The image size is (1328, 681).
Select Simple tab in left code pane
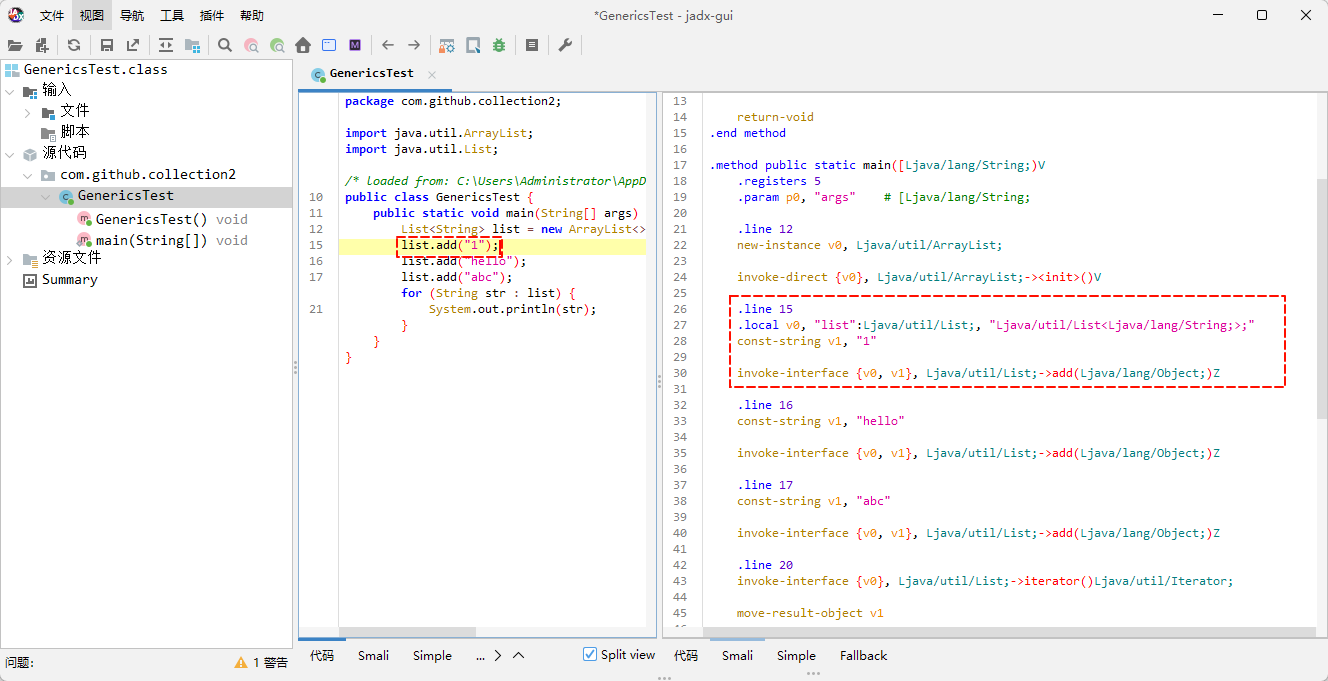point(432,656)
